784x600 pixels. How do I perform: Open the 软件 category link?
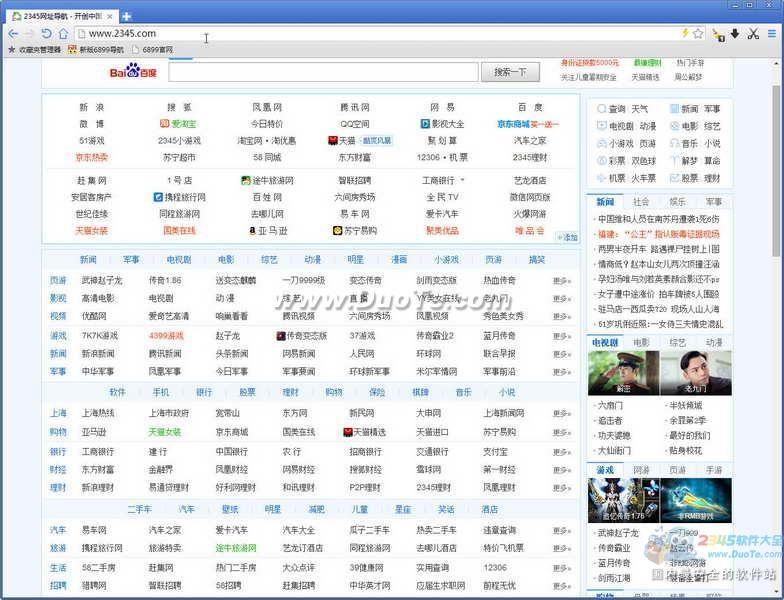(117, 392)
